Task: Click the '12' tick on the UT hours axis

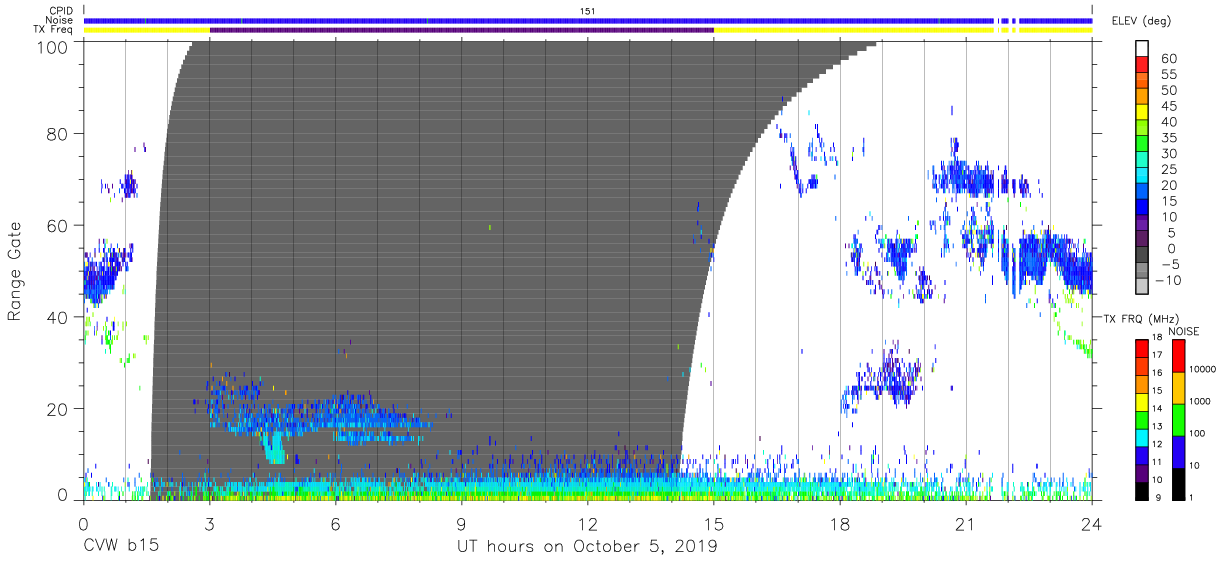Action: 588,523
